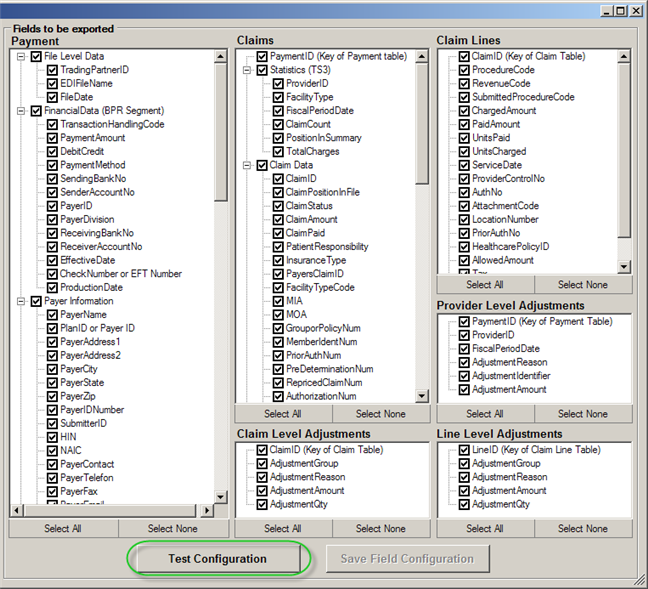Viewport: 648px width, 589px height.
Task: Click the Test Configuration button
Action: (x=216, y=559)
